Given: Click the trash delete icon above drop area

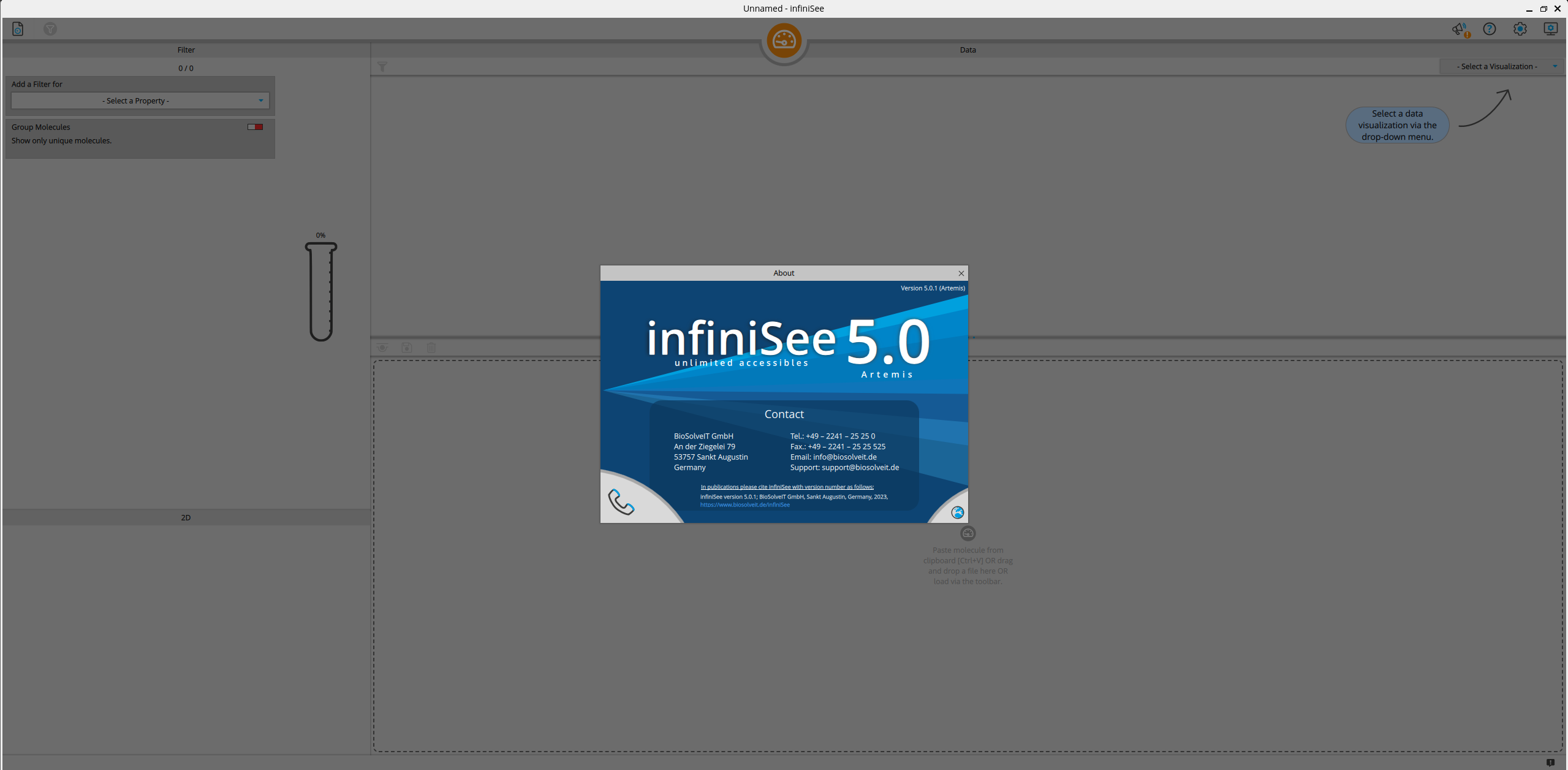Looking at the screenshot, I should pyautogui.click(x=431, y=348).
